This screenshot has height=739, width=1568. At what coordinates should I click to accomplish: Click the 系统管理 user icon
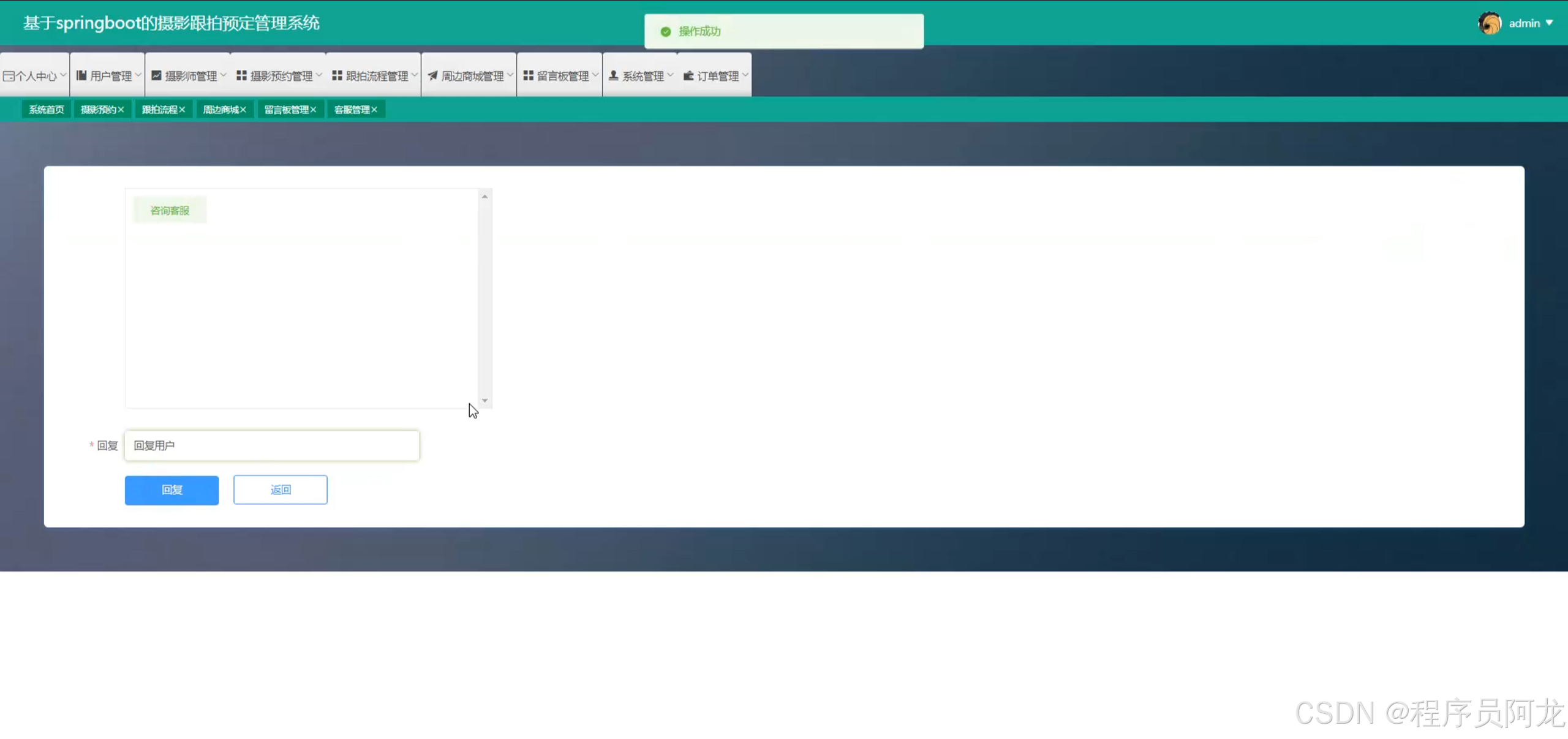(613, 75)
